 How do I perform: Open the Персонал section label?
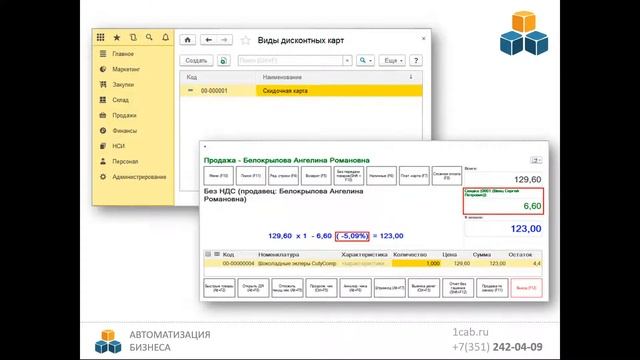(x=125, y=162)
